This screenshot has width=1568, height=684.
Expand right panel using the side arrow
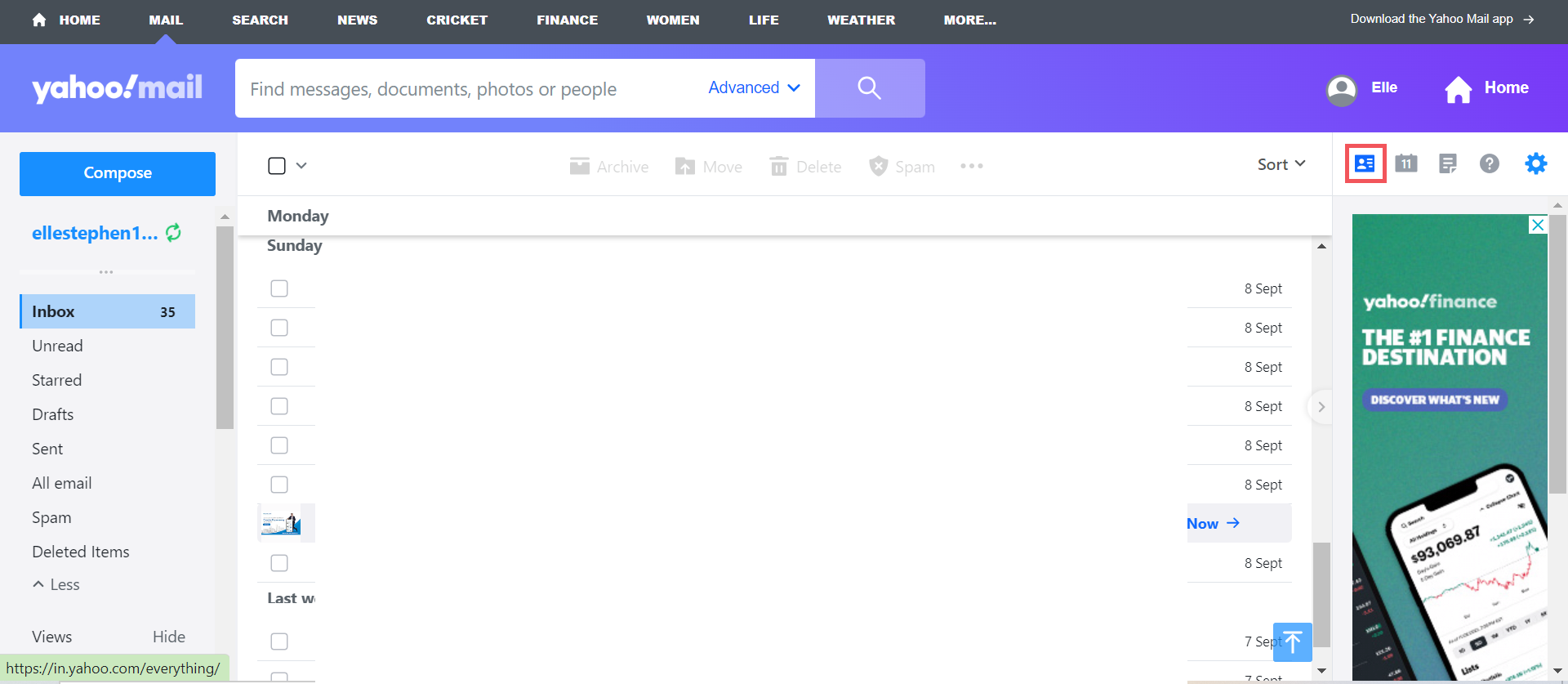1321,406
